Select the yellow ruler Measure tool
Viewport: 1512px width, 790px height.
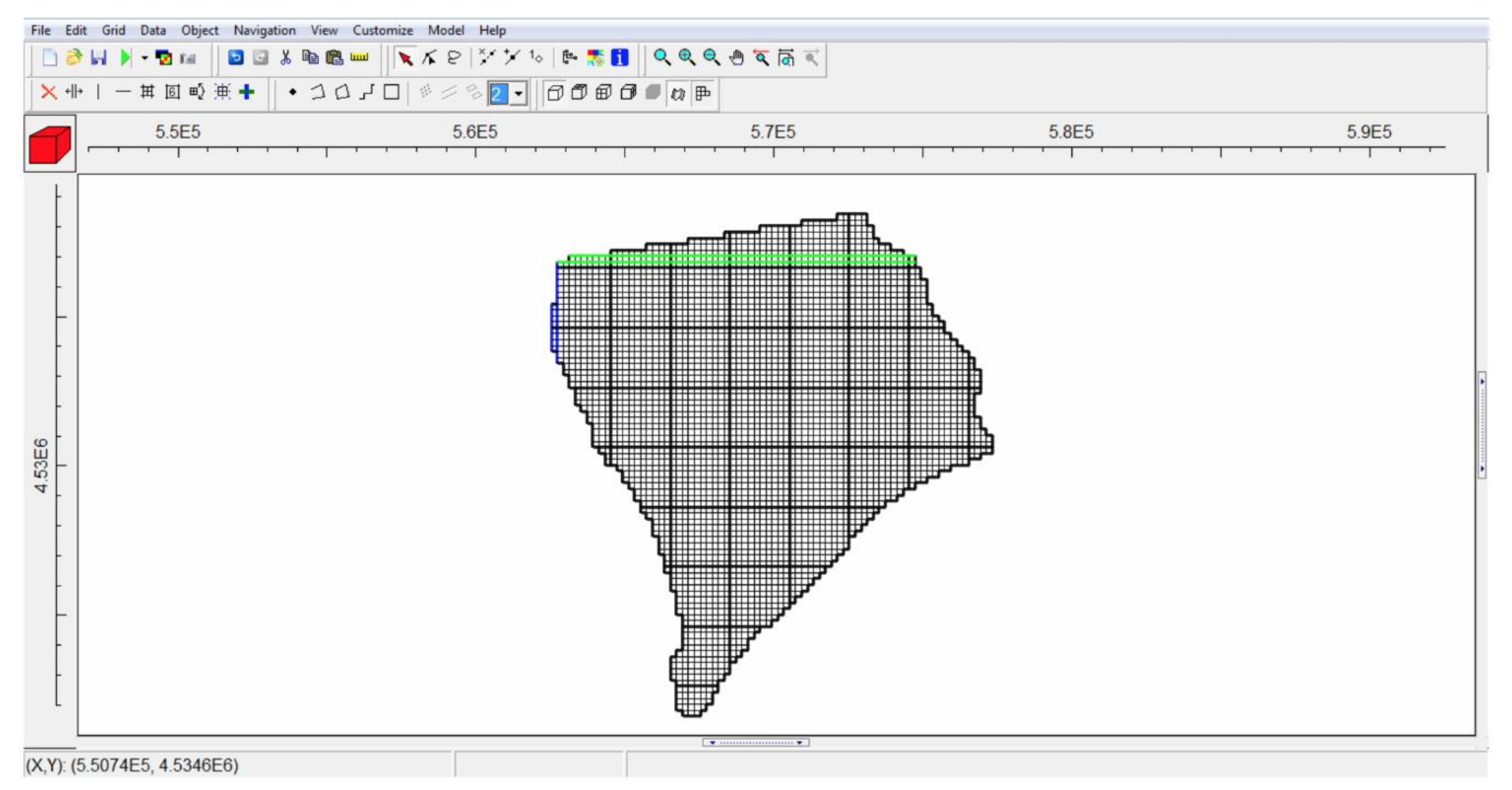(x=359, y=57)
